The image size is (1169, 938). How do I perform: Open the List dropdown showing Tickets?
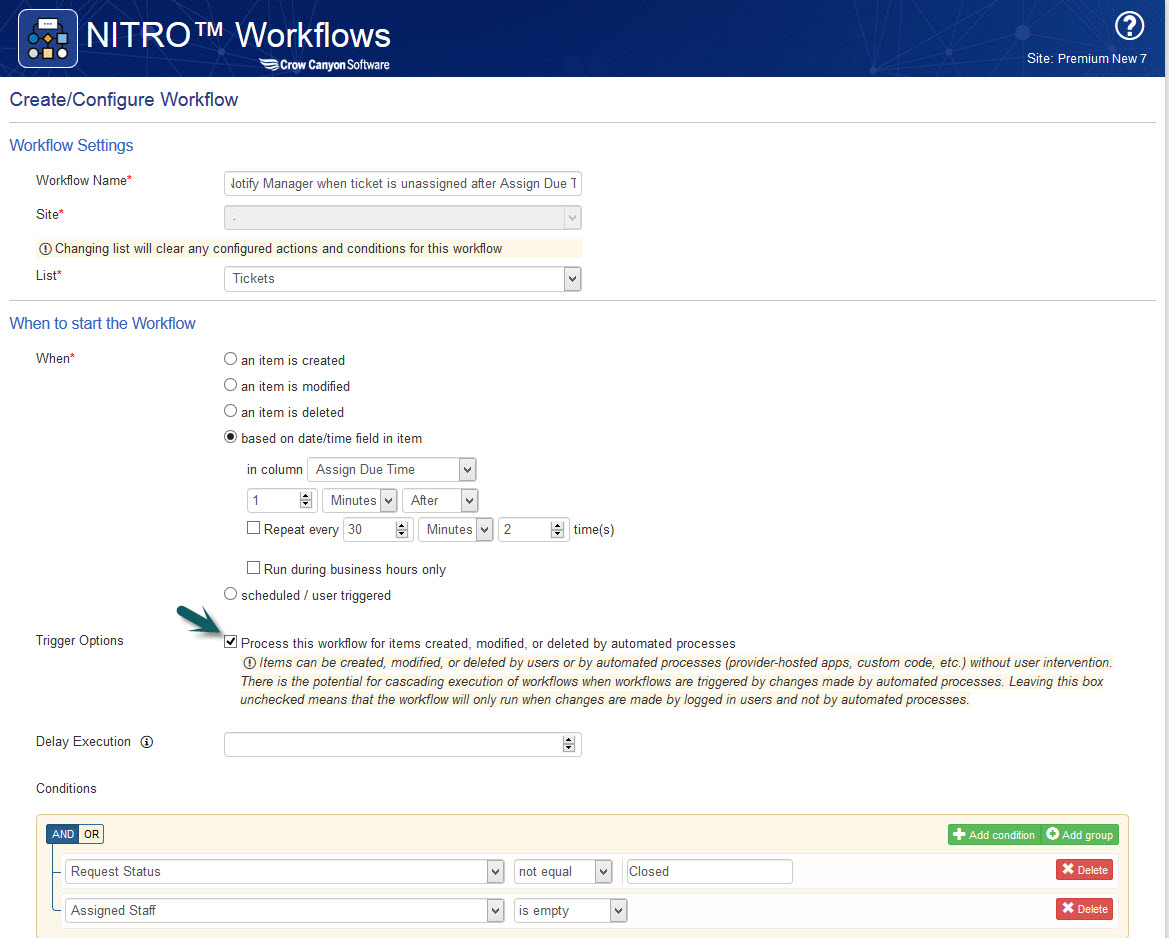click(x=403, y=279)
